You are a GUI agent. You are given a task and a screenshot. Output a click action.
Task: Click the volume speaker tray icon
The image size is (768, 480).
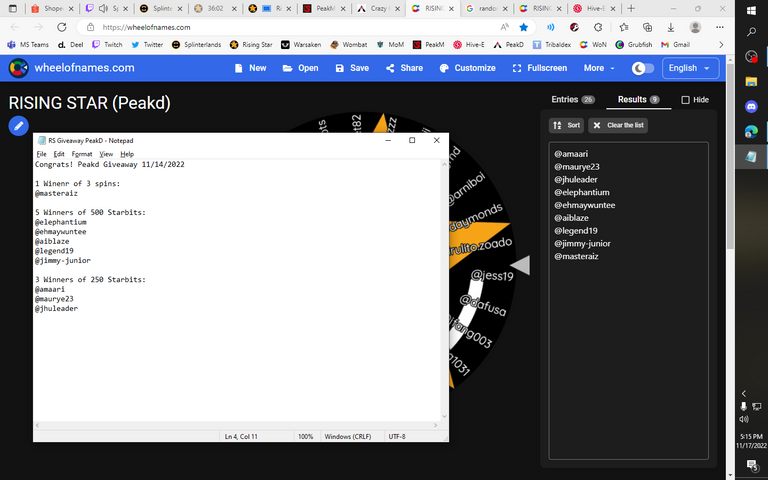(744, 419)
